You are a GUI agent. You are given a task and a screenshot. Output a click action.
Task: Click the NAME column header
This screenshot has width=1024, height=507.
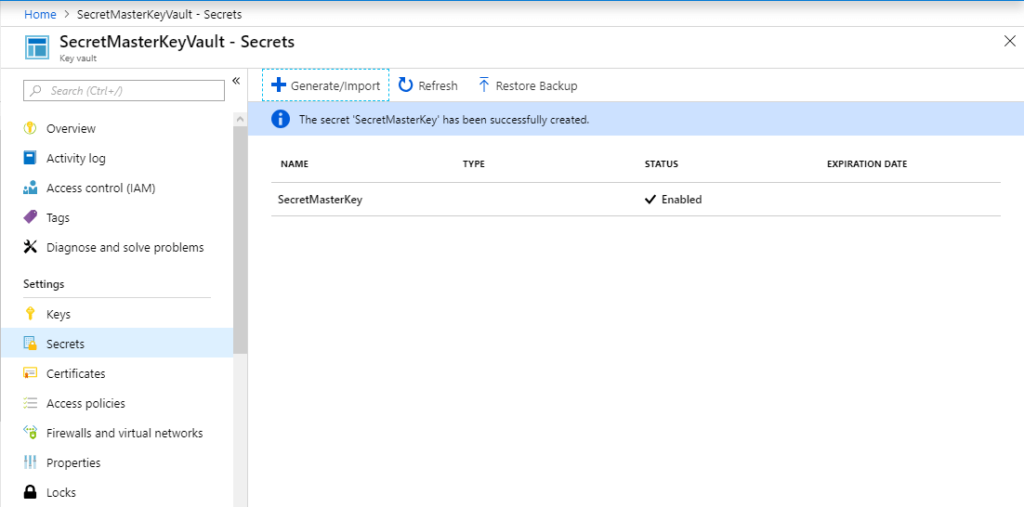295,164
